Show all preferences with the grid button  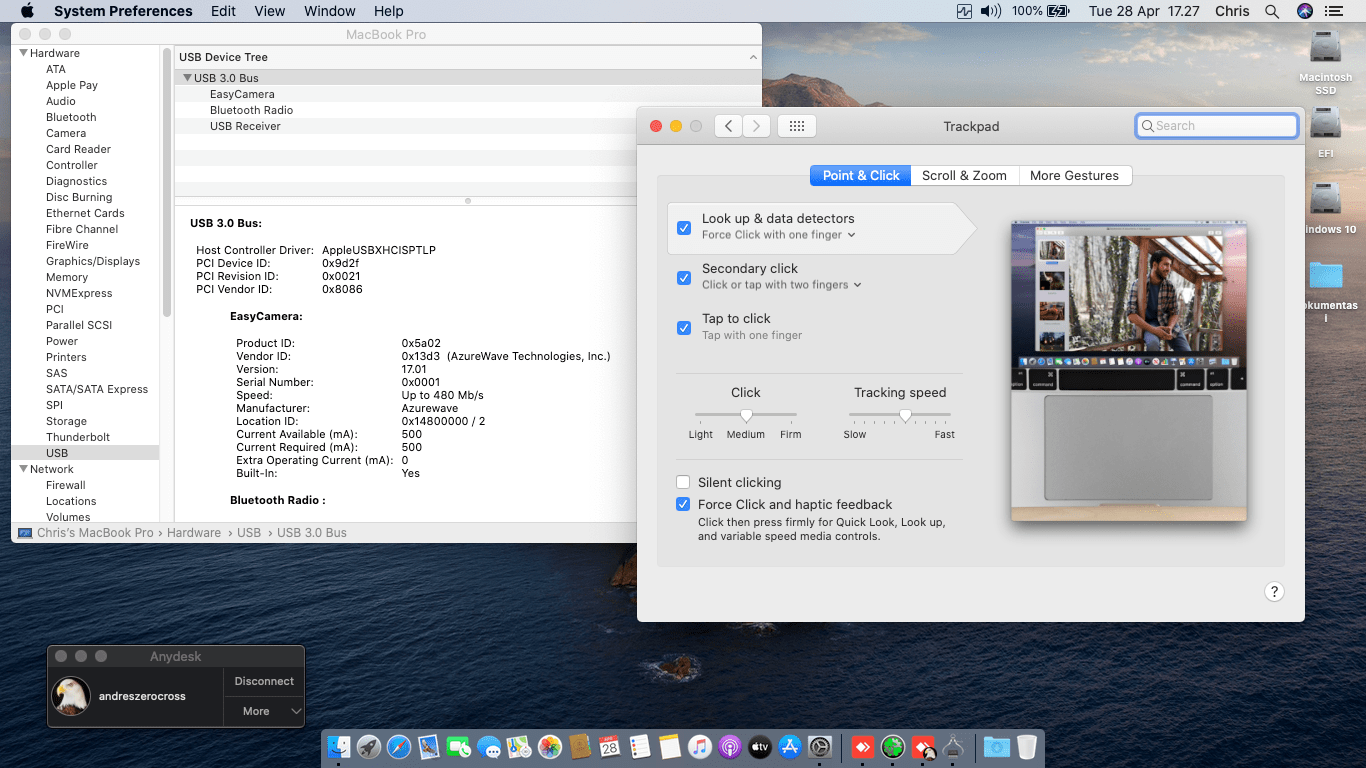coord(797,126)
